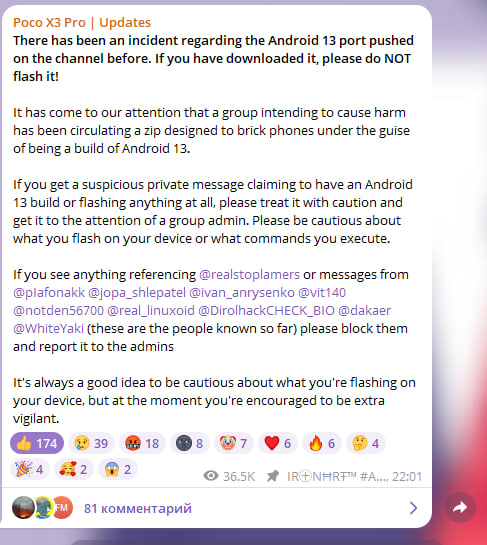
Task: Open the 81 комментарий thread
Action: [x=138, y=508]
